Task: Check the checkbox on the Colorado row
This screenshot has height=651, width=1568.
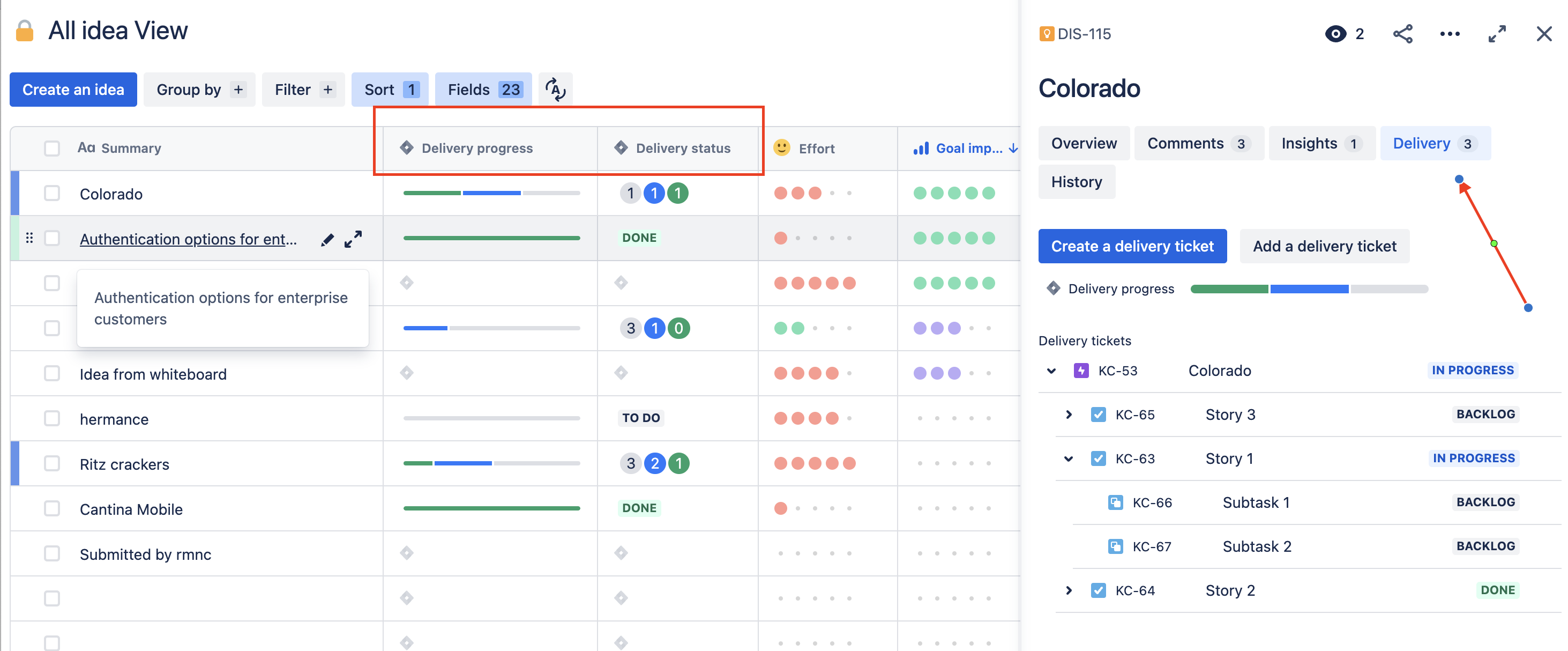Action: click(52, 193)
